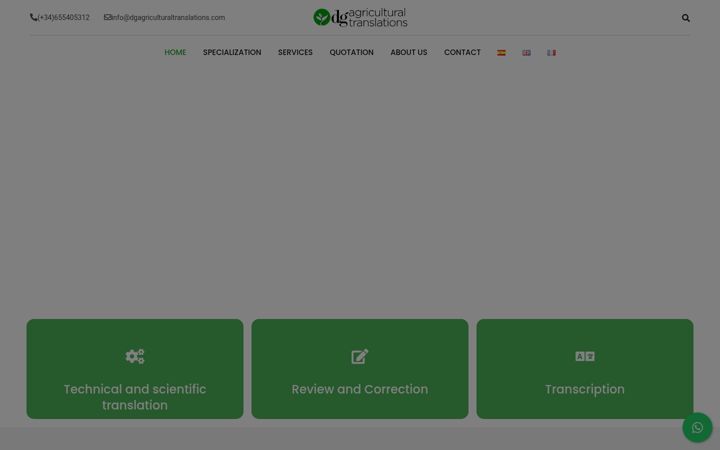The height and width of the screenshot is (450, 720).
Task: Open the QUOTATION menu item
Action: [x=351, y=52]
